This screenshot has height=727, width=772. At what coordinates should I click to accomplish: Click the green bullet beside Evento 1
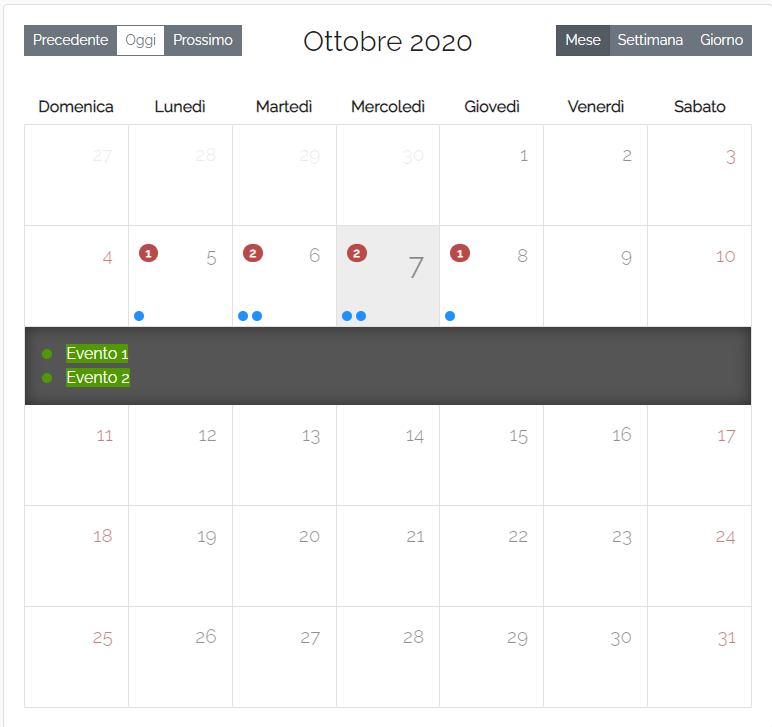47,353
